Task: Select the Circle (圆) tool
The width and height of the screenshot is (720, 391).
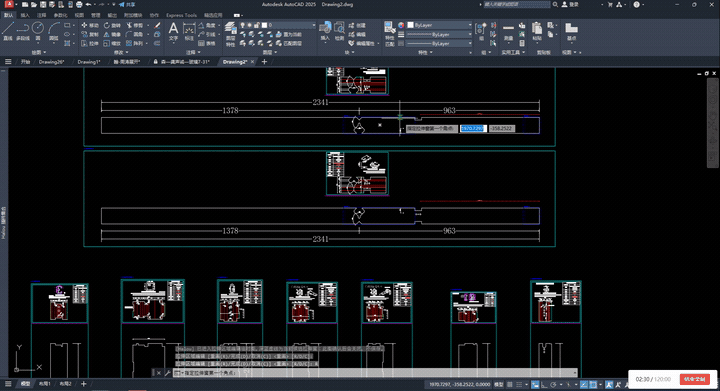Action: tap(38, 31)
